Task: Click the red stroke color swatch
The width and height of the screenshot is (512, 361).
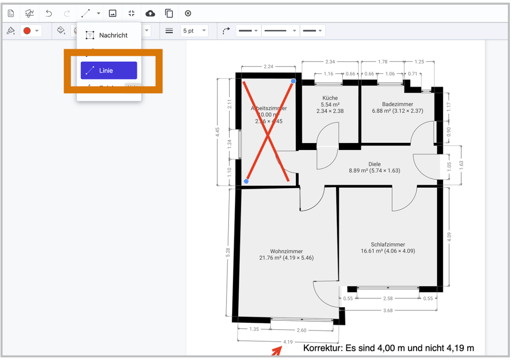Action: coord(27,31)
